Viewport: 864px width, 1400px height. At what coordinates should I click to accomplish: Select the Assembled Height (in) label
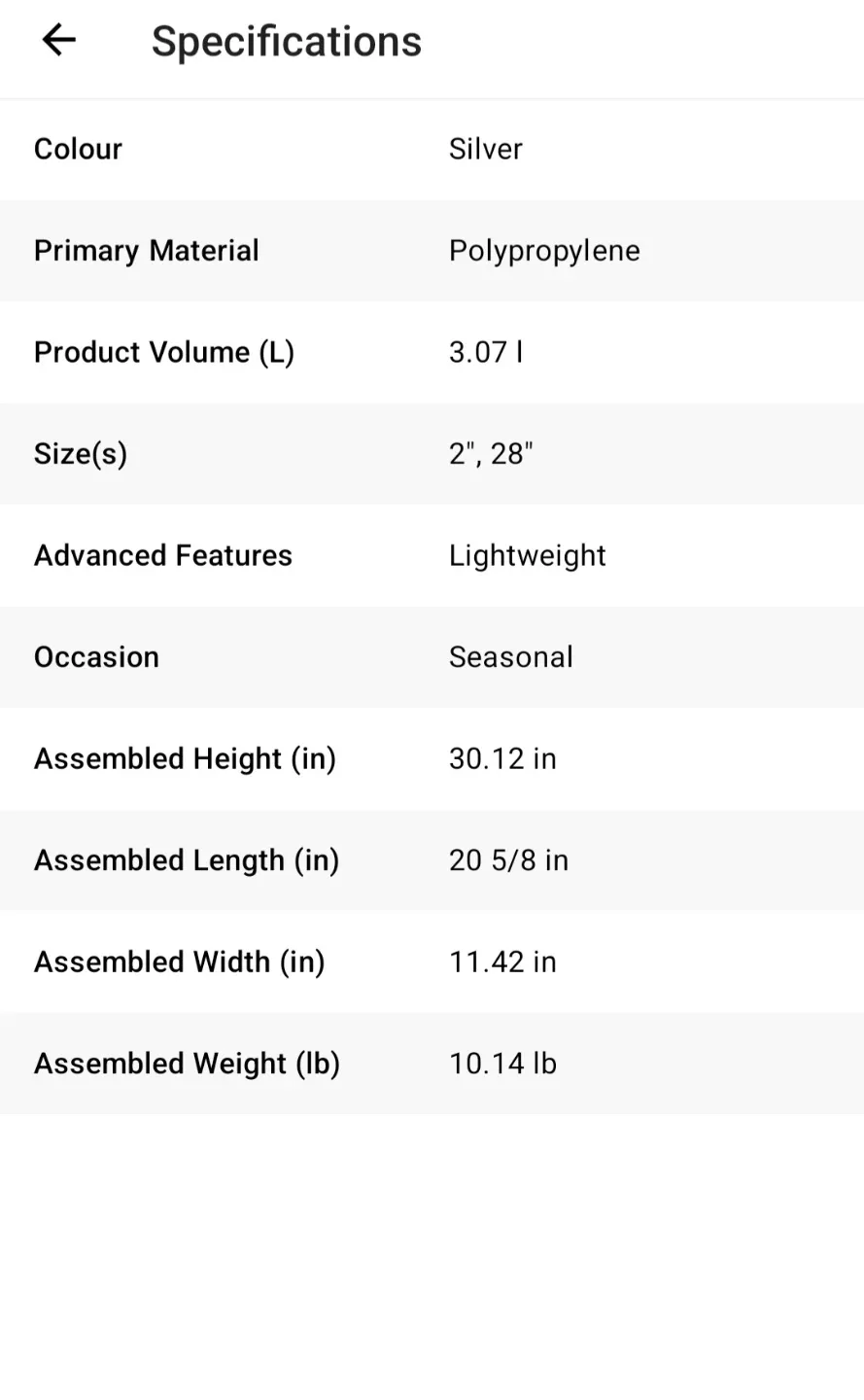(x=185, y=758)
